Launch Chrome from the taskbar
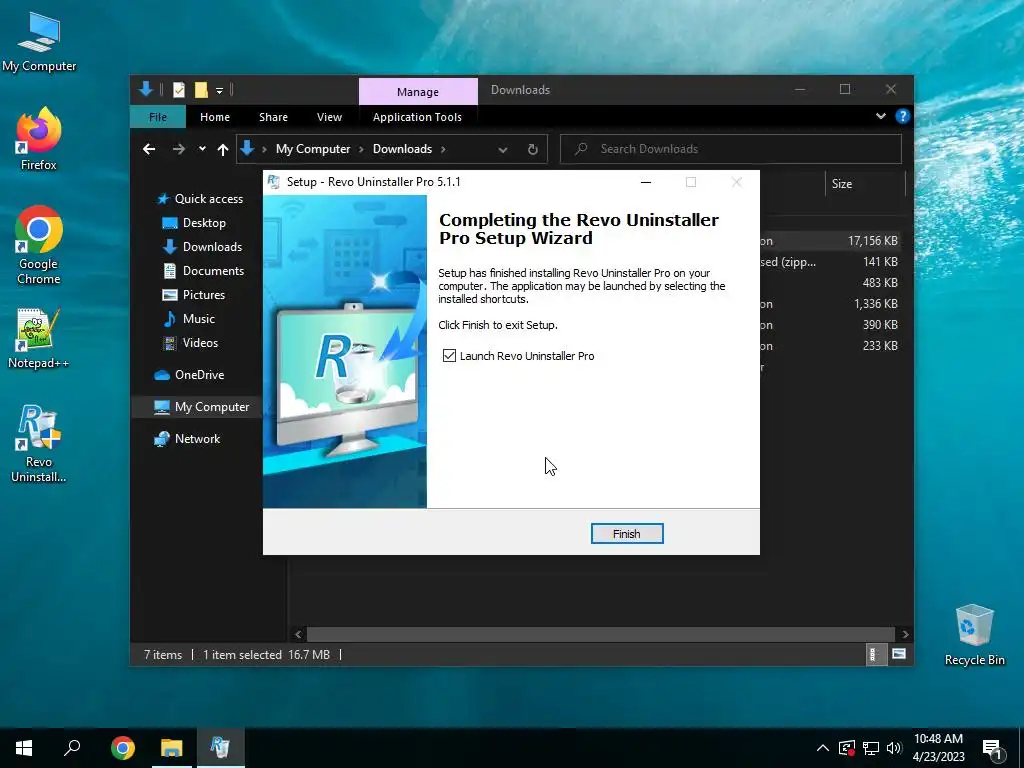 point(123,748)
